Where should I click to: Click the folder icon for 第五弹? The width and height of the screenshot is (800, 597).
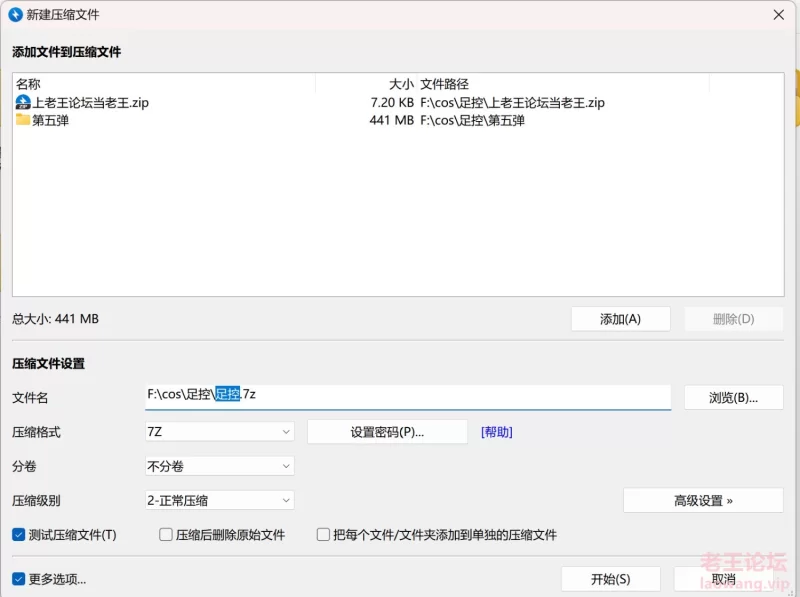(22, 120)
